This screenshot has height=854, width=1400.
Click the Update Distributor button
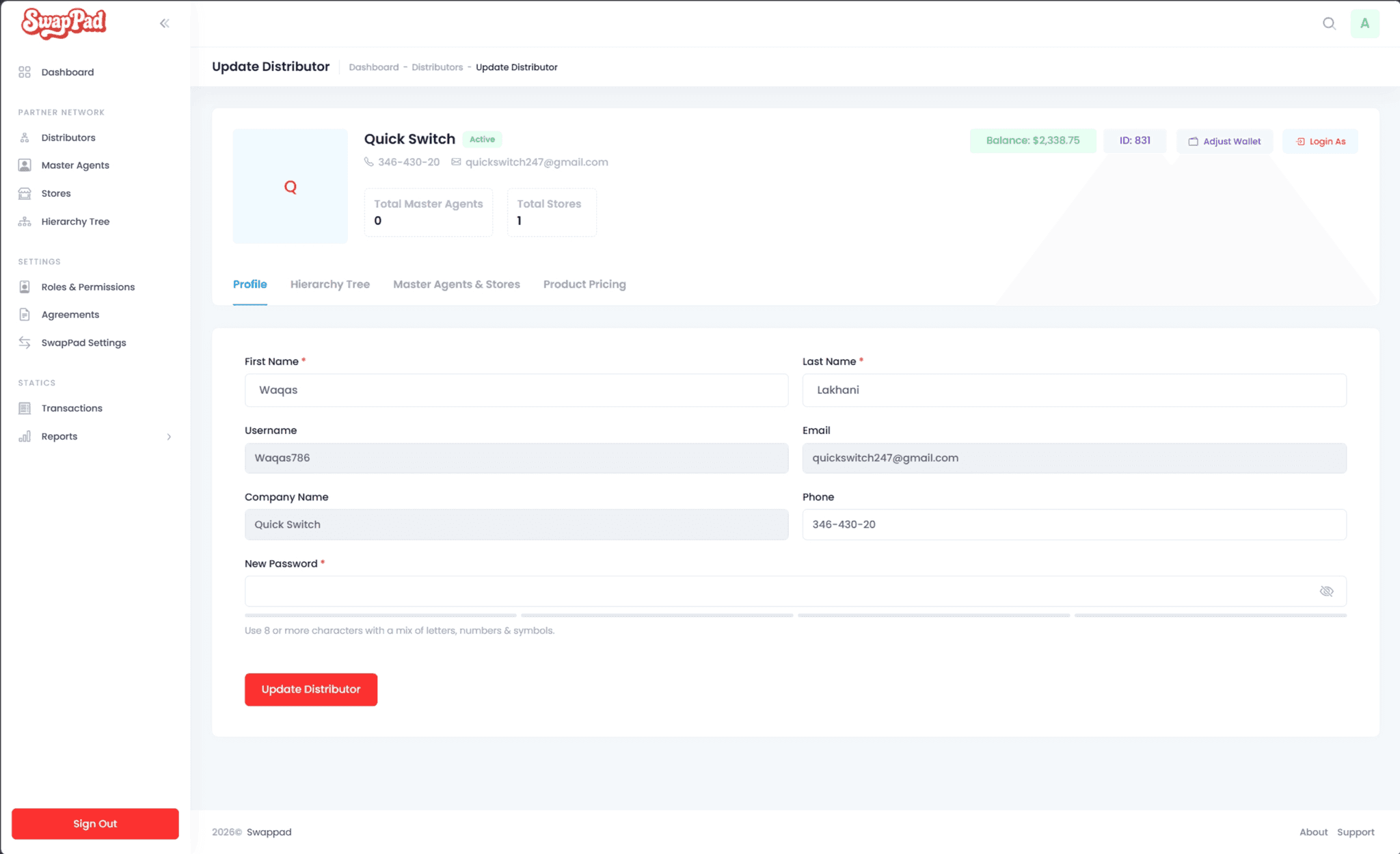point(311,689)
